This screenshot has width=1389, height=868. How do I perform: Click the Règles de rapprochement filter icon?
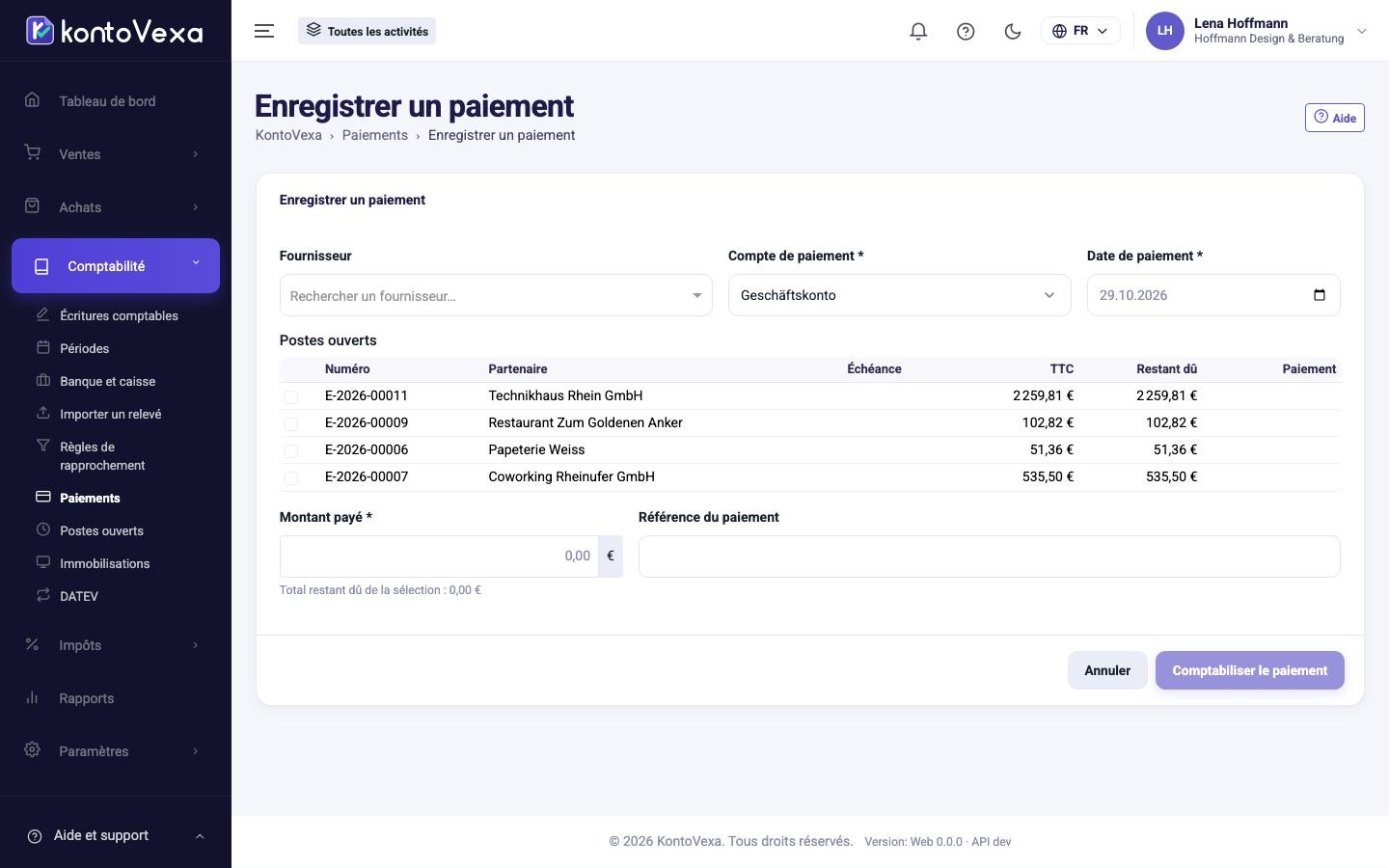pos(42,446)
